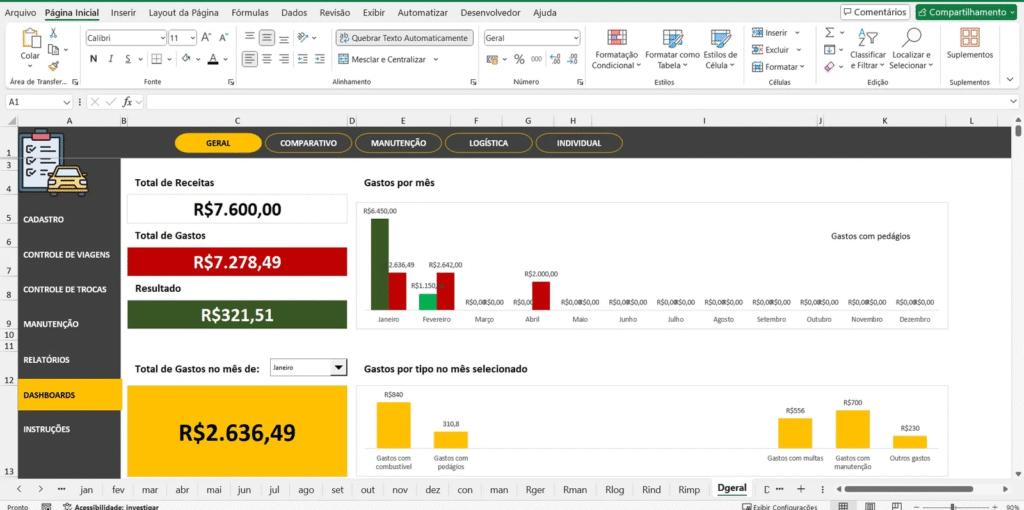Image resolution: width=1024 pixels, height=510 pixels.
Task: Click the AutoSum sigma icon
Action: (829, 33)
